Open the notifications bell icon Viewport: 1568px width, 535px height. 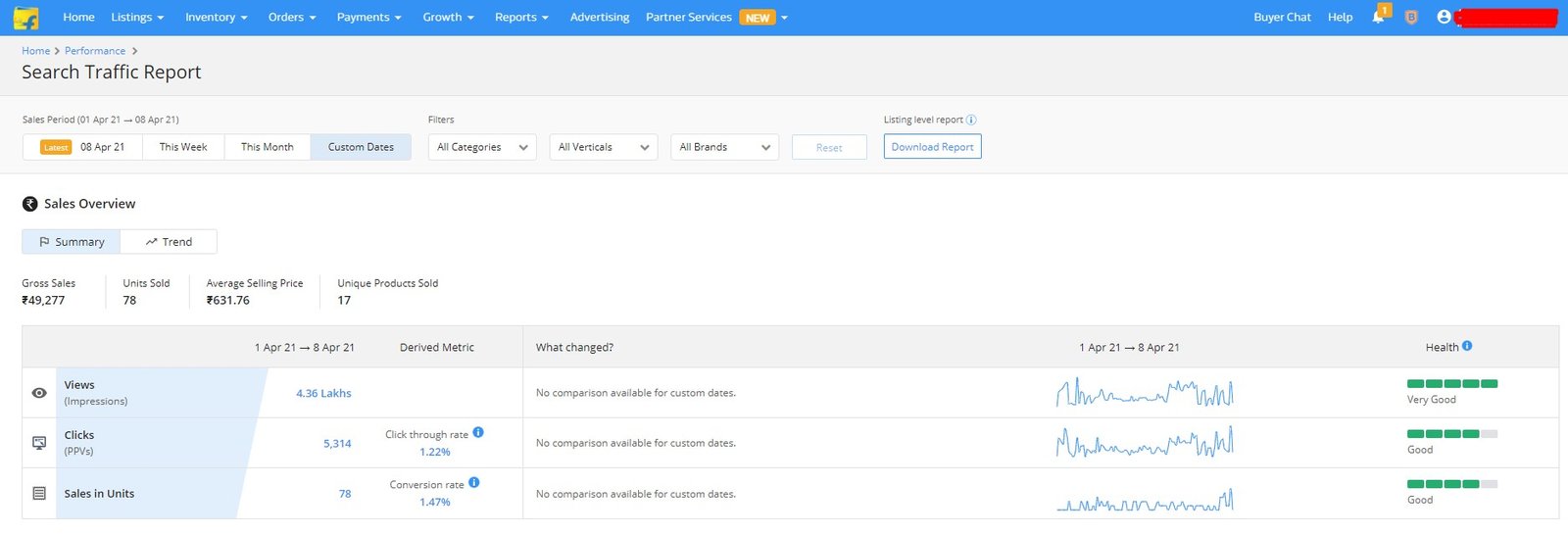pos(1378,18)
